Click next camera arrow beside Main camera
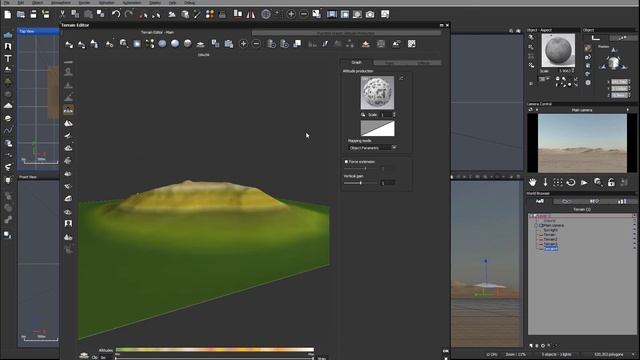Viewport: 640px width, 360px height. (x=628, y=110)
